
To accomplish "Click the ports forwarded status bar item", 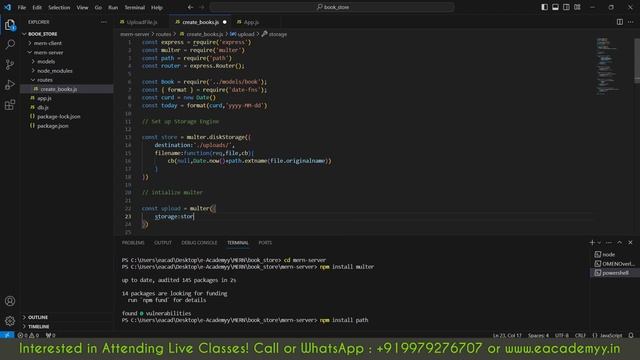I will tap(51, 335).
